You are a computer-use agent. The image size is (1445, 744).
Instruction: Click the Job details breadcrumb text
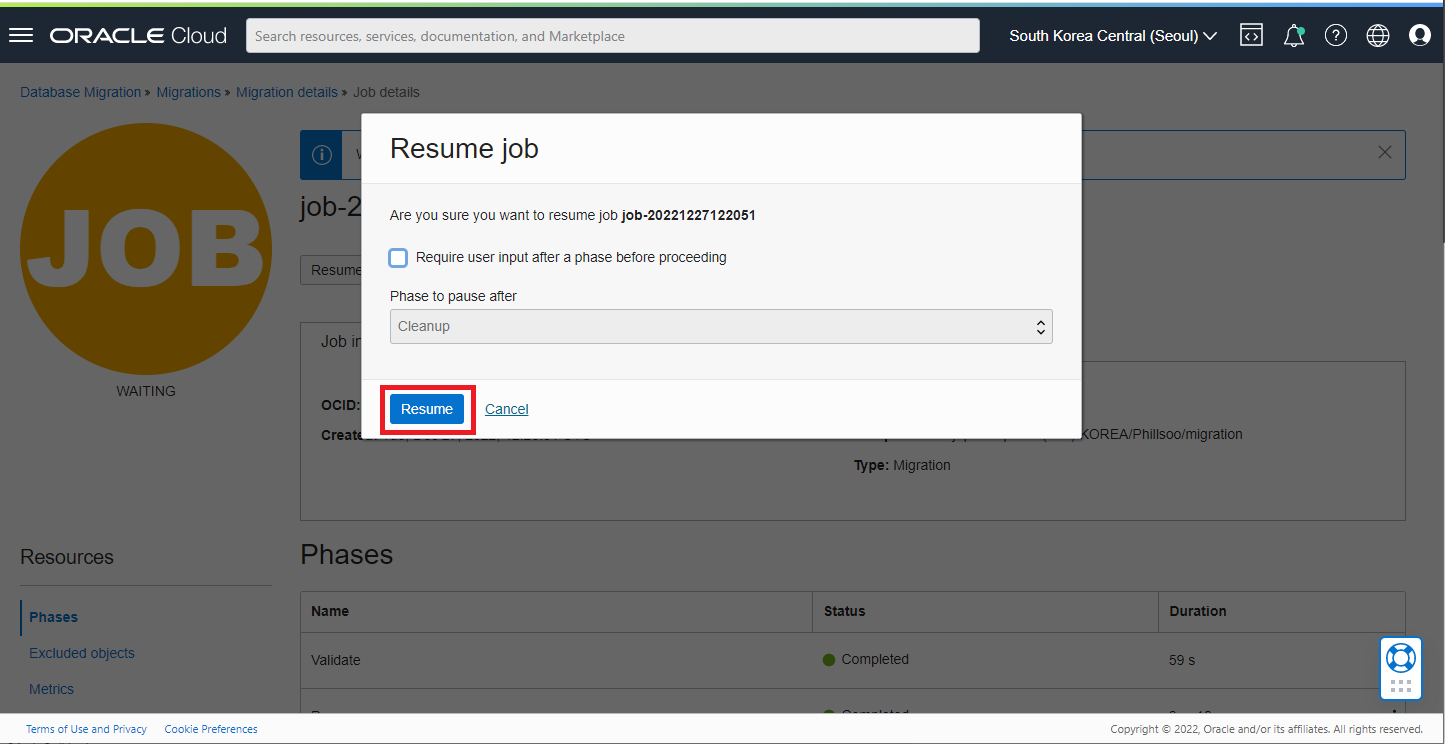[386, 92]
